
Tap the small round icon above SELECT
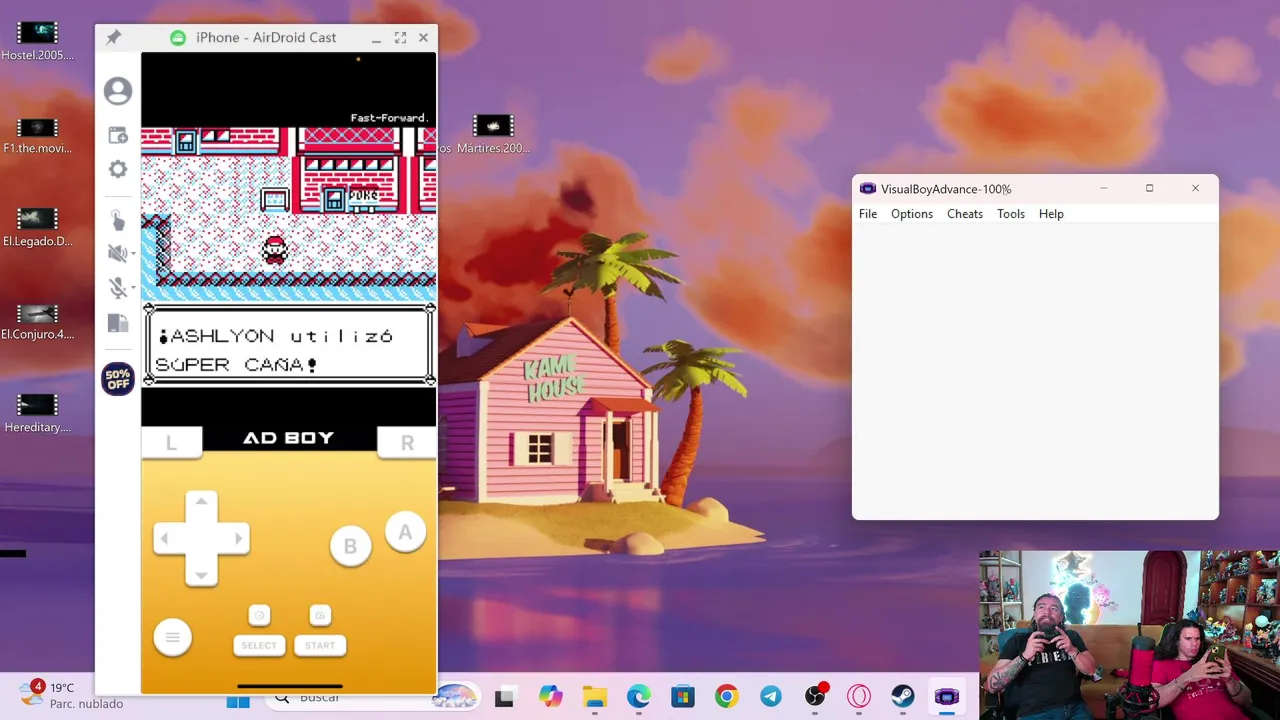coord(259,615)
